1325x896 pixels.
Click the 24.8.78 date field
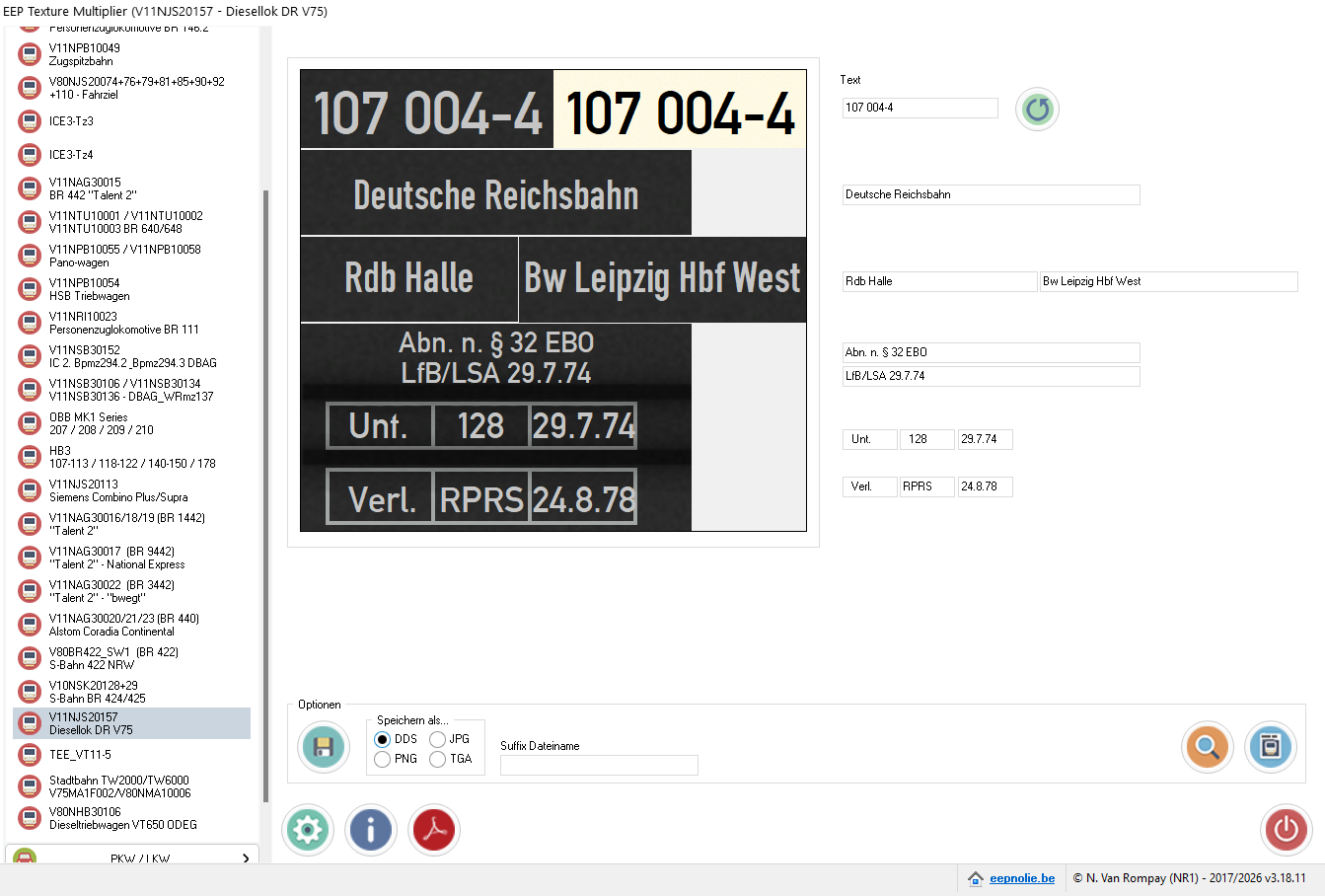point(986,486)
